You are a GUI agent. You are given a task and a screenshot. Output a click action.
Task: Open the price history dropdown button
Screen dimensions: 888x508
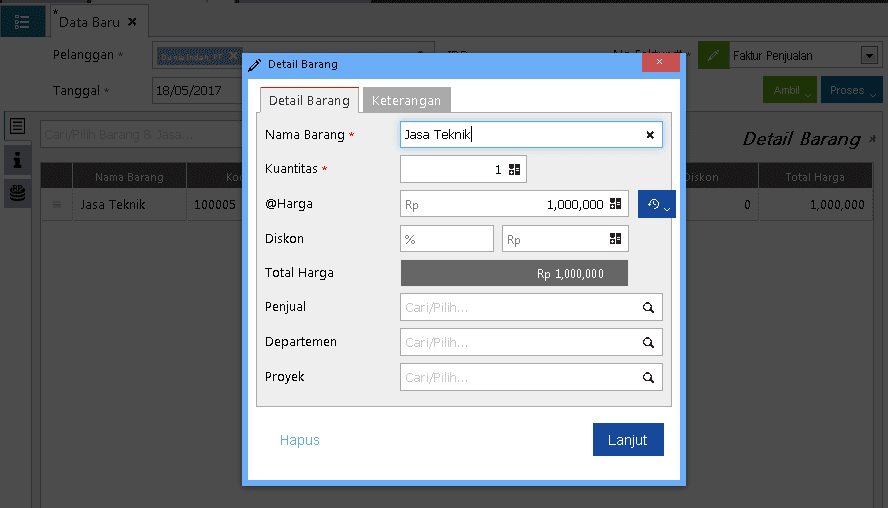(x=656, y=204)
